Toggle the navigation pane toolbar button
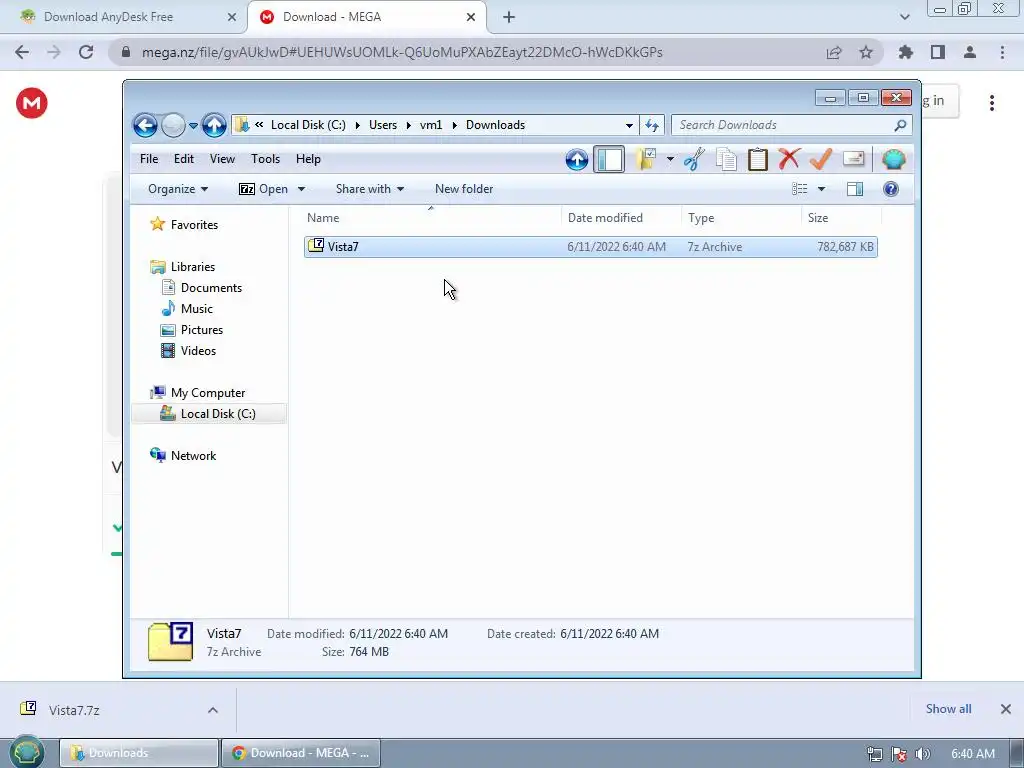 point(609,159)
